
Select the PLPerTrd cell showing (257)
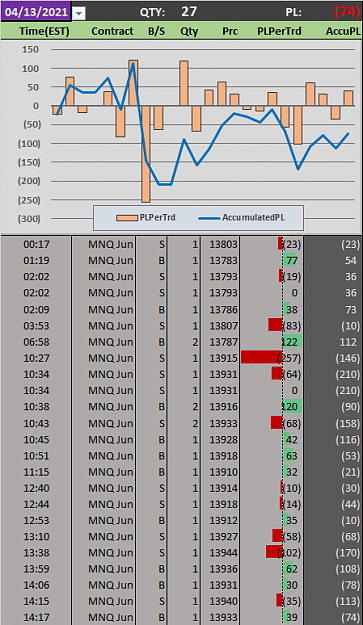(272, 358)
